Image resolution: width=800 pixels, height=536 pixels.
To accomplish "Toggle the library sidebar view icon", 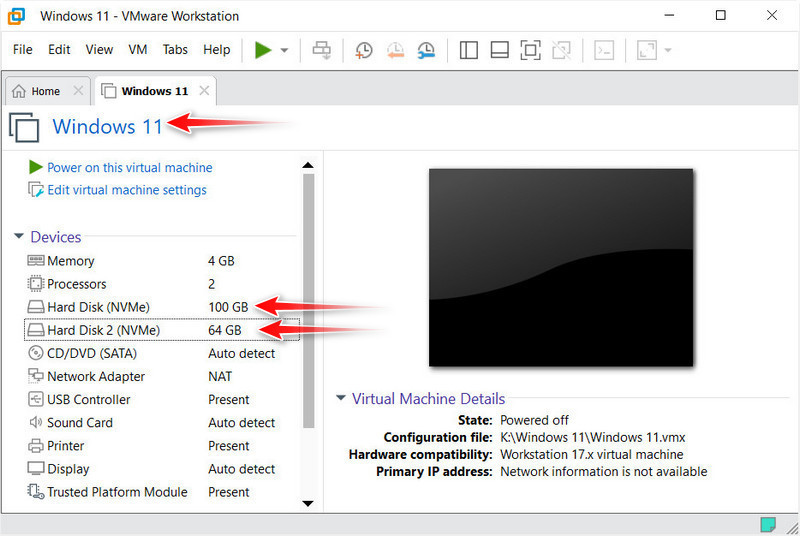I will click(x=468, y=50).
